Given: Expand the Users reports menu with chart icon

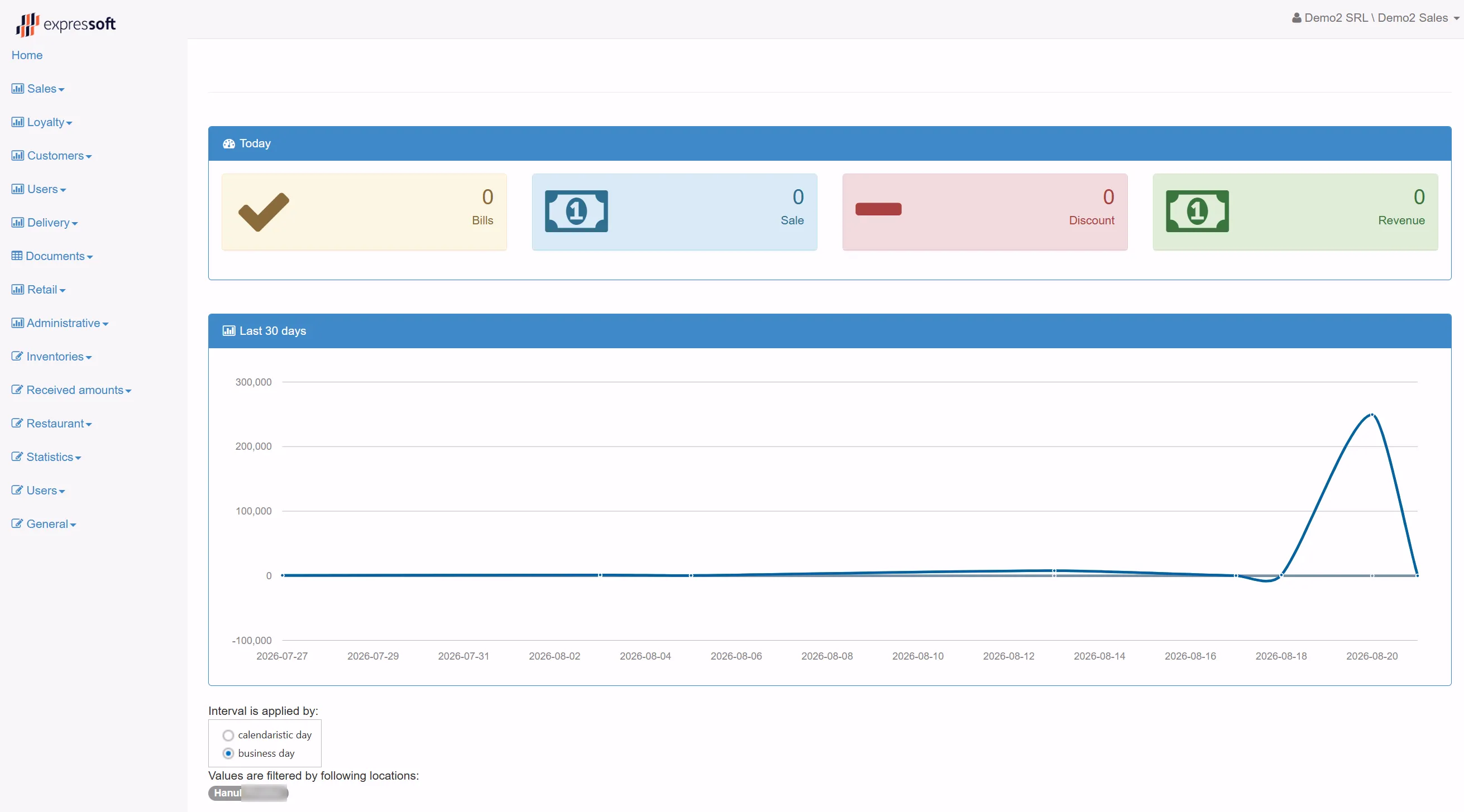Looking at the screenshot, I should (x=39, y=189).
